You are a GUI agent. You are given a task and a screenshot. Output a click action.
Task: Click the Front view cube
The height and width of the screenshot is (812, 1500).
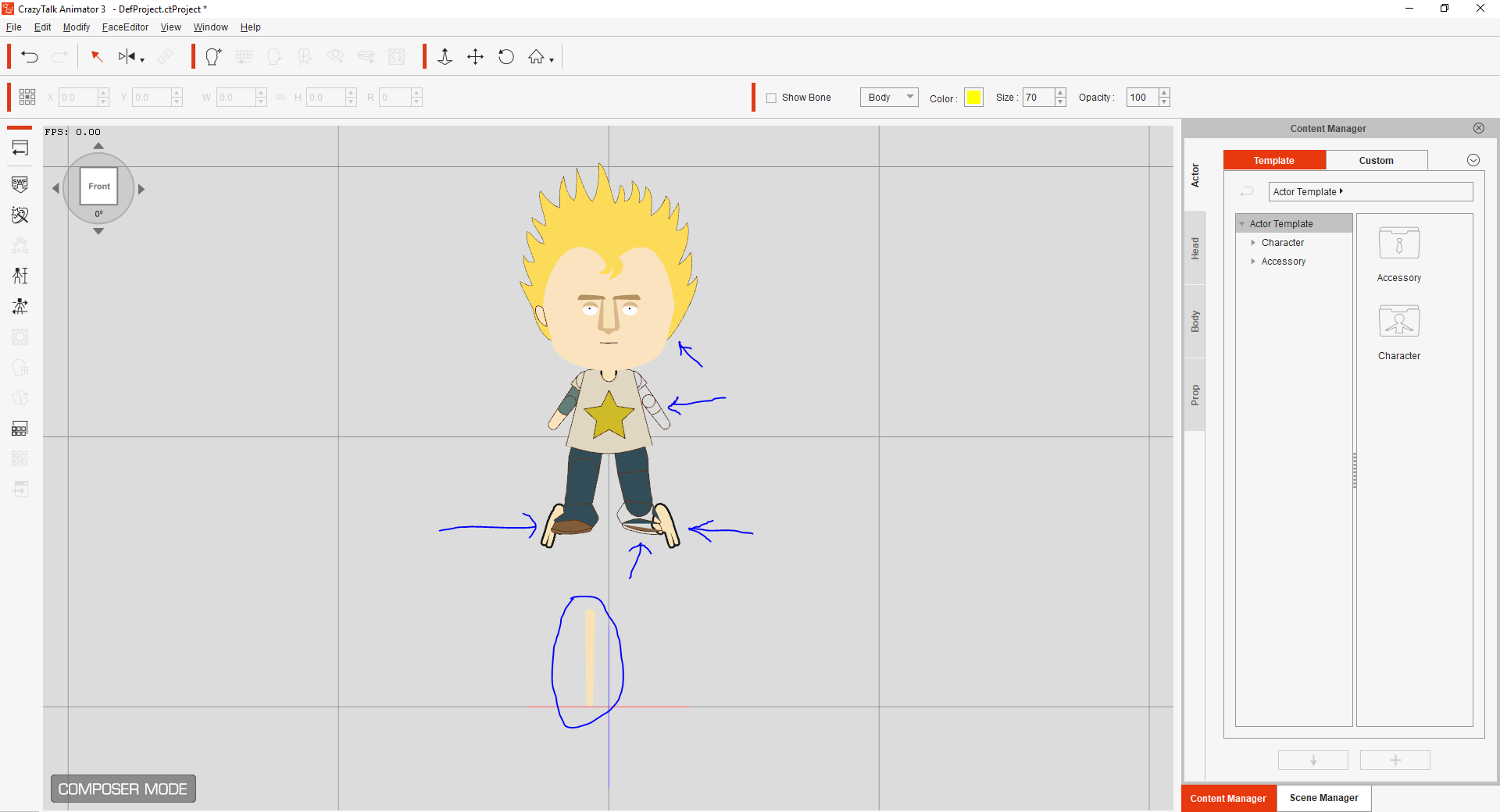99,186
